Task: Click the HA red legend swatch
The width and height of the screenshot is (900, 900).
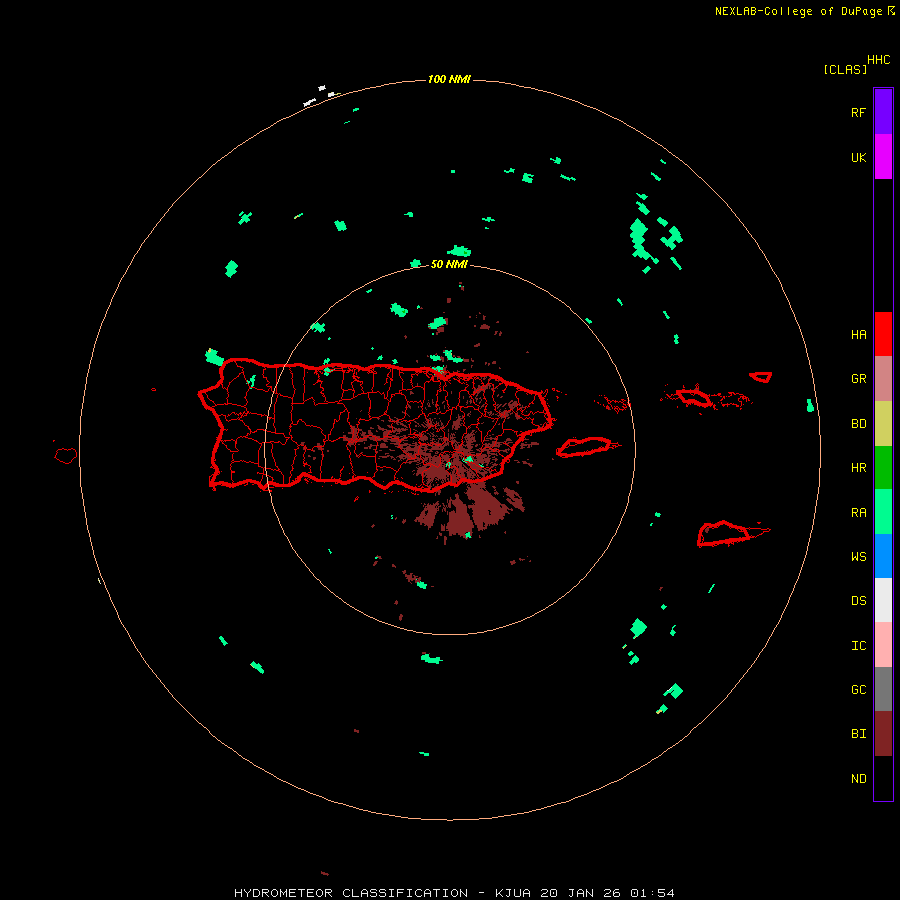Action: 883,334
